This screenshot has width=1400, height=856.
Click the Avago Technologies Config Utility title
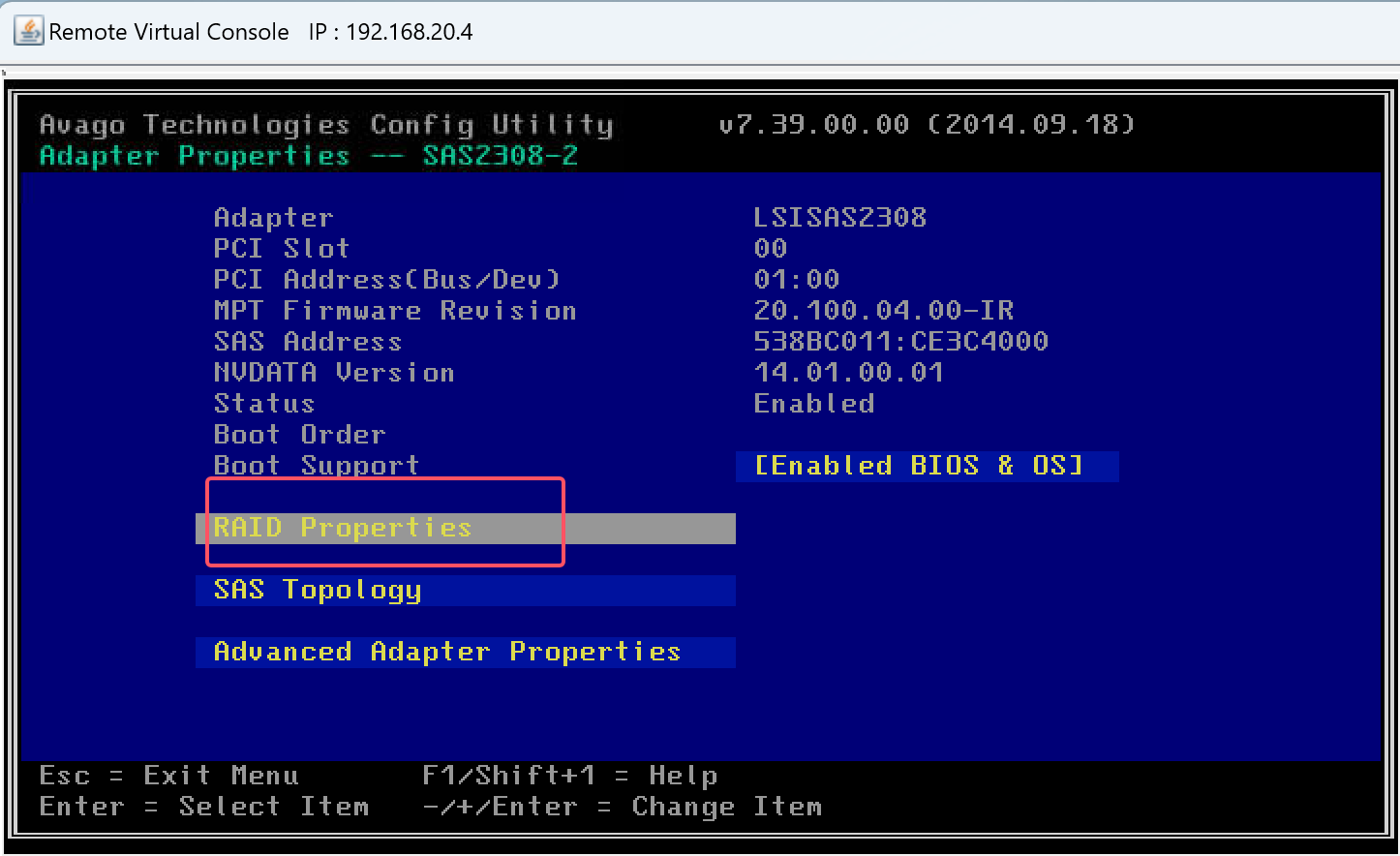326,125
